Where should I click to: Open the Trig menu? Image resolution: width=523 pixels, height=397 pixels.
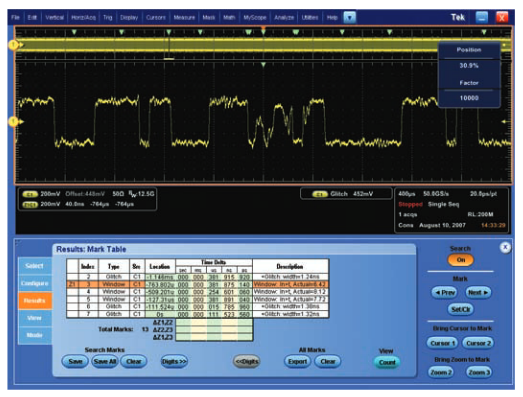[107, 17]
